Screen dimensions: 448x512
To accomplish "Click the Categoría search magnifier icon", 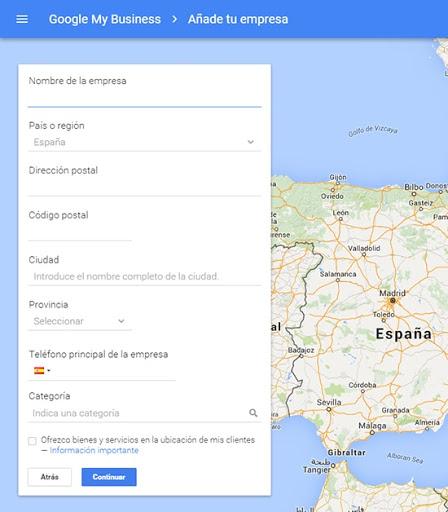I will click(253, 413).
